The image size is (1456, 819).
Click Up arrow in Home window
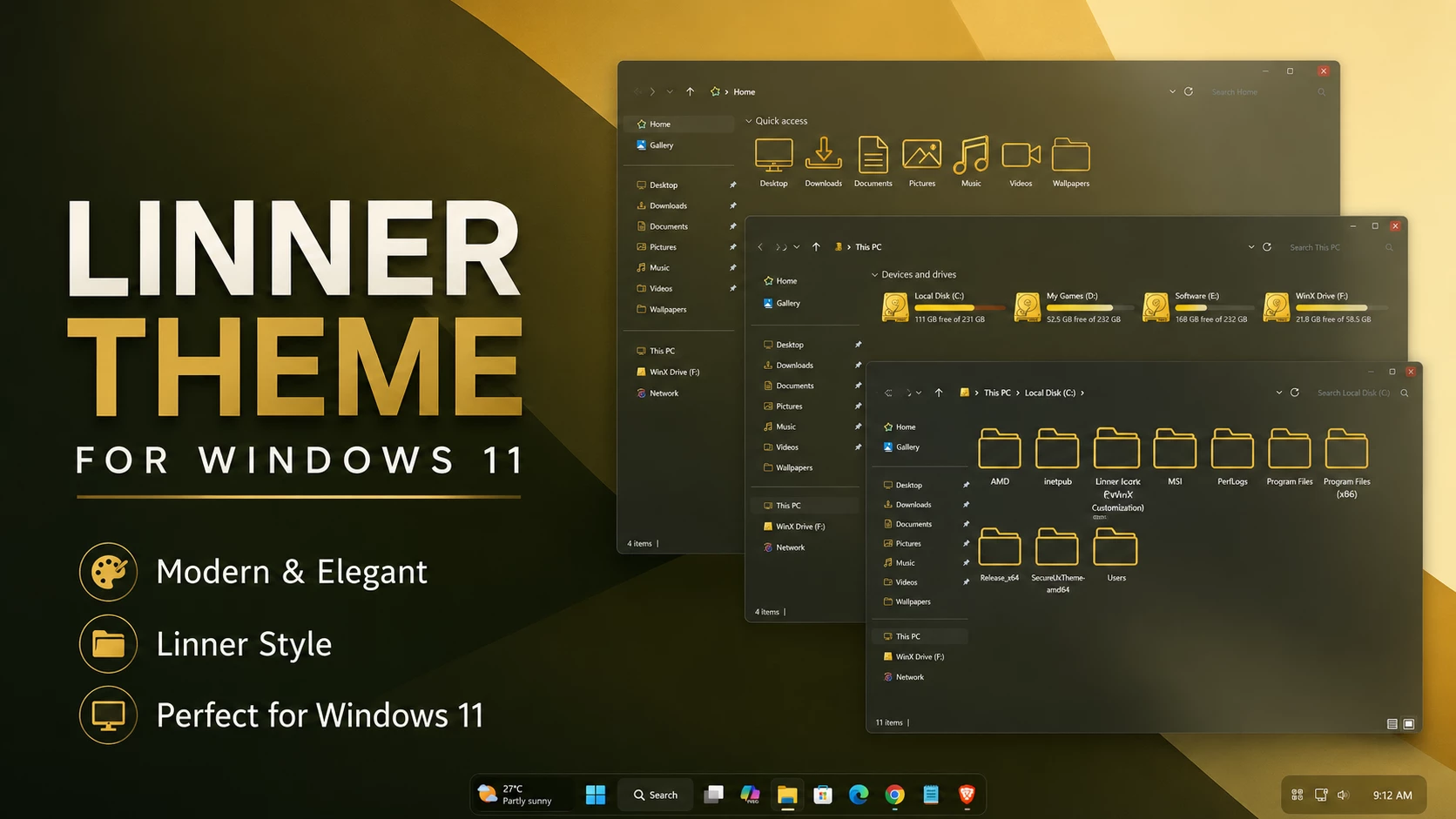(x=690, y=91)
